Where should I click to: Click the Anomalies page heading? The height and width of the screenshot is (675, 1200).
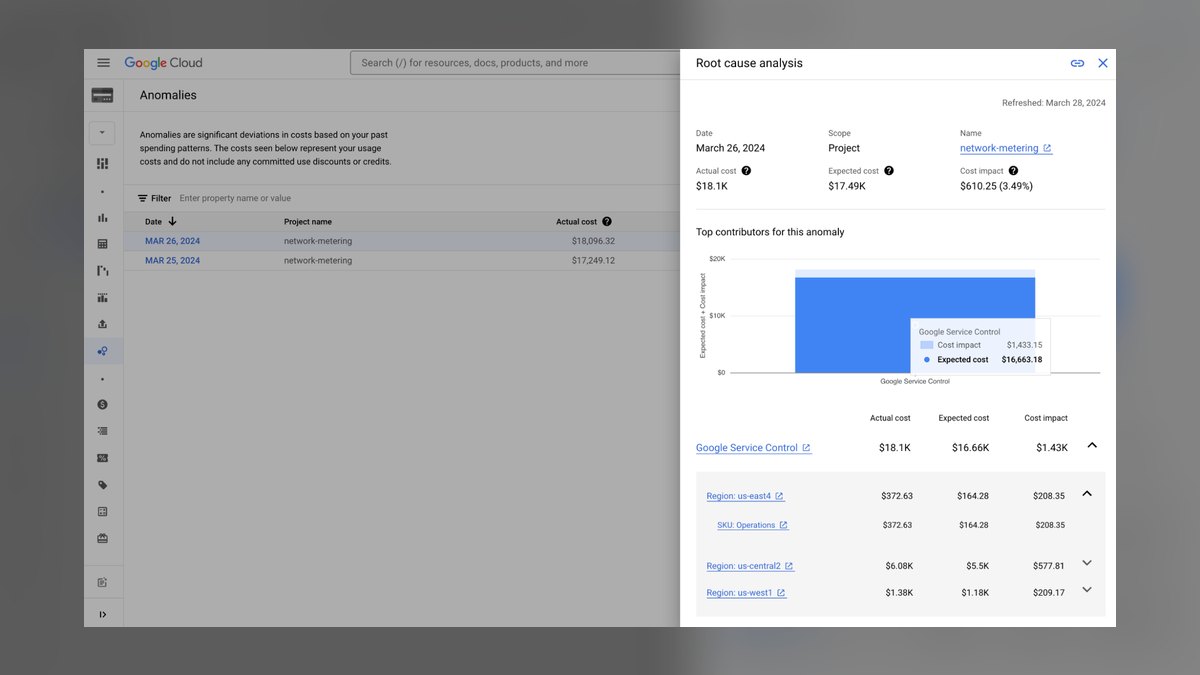(x=168, y=96)
